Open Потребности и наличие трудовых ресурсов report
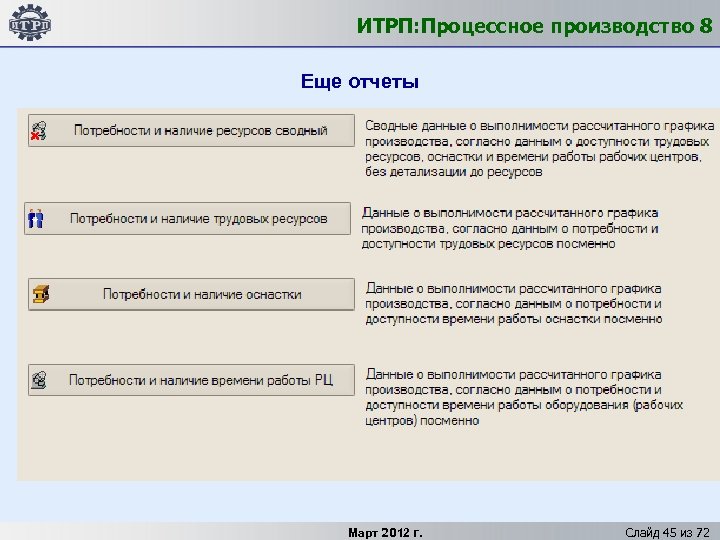720x540 pixels. coord(187,219)
